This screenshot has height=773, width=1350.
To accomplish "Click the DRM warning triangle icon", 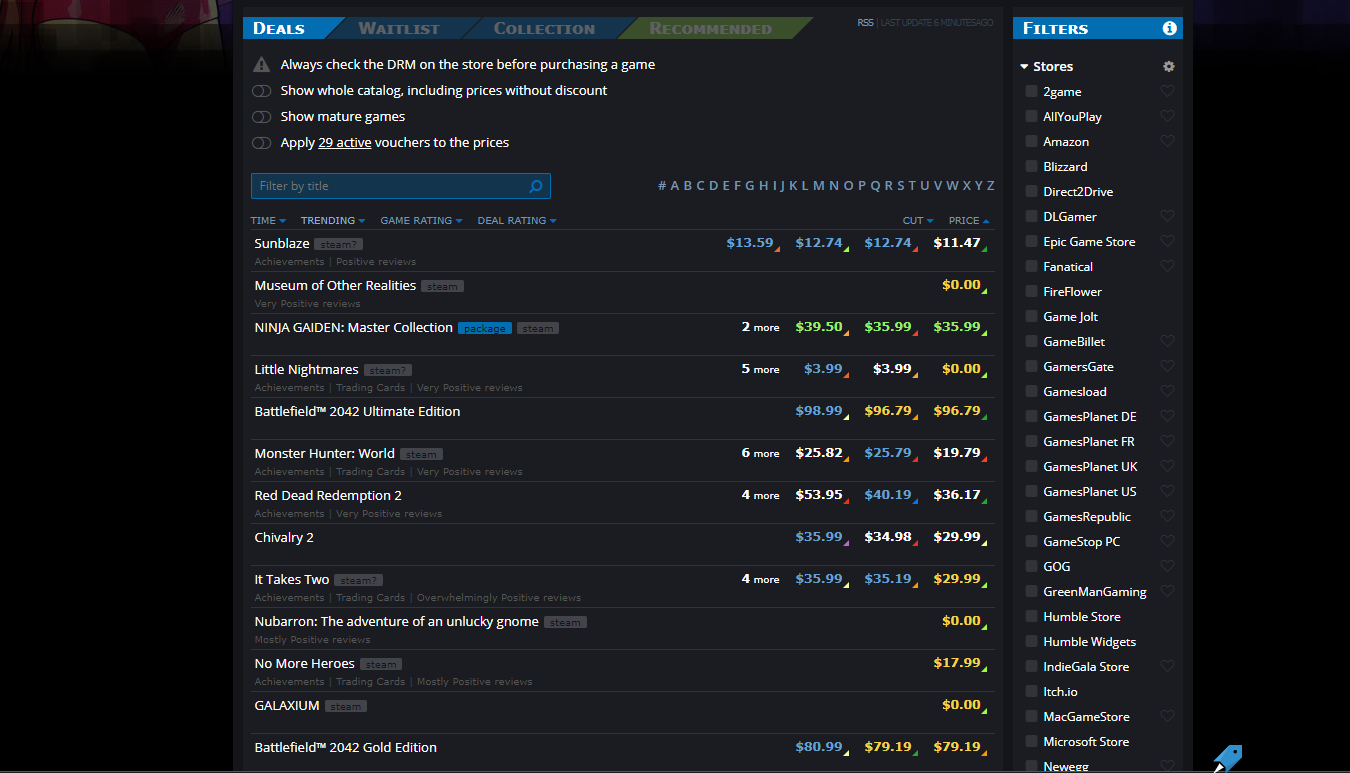I will pyautogui.click(x=261, y=64).
